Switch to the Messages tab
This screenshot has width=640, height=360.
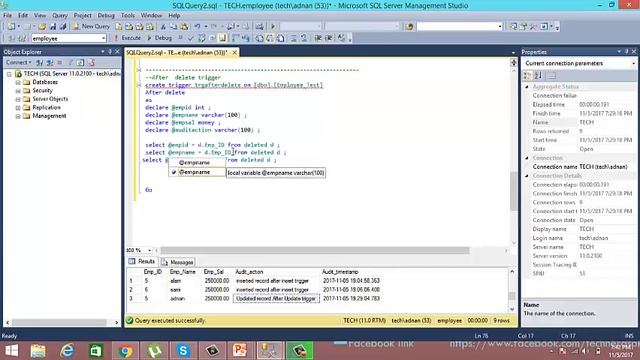click(178, 262)
